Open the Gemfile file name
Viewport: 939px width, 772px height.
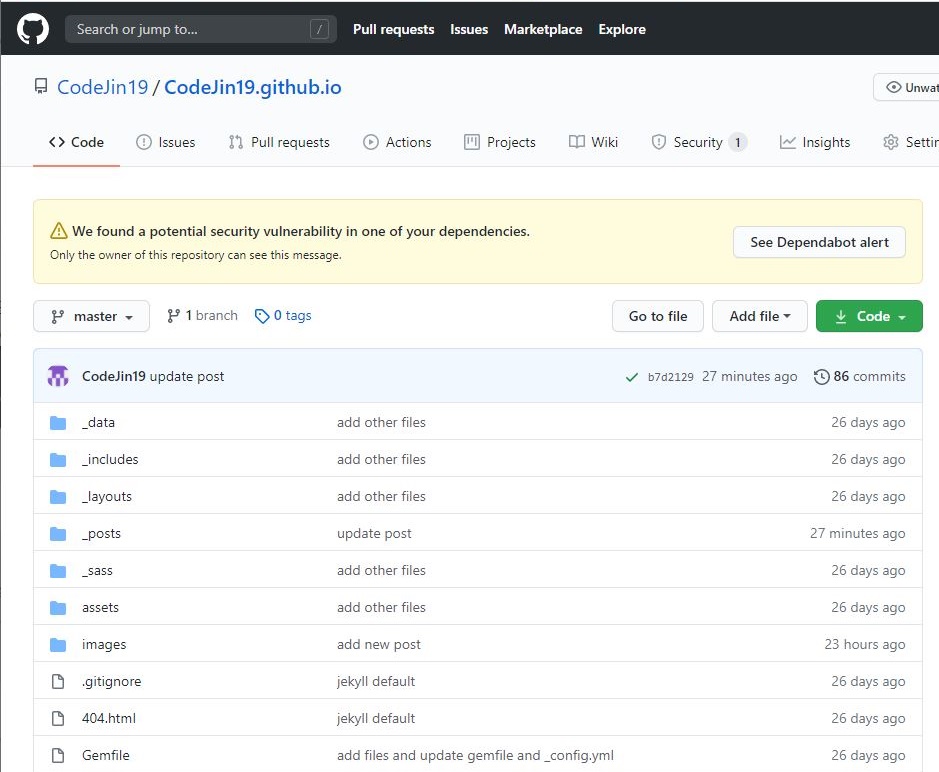pyautogui.click(x=105, y=755)
